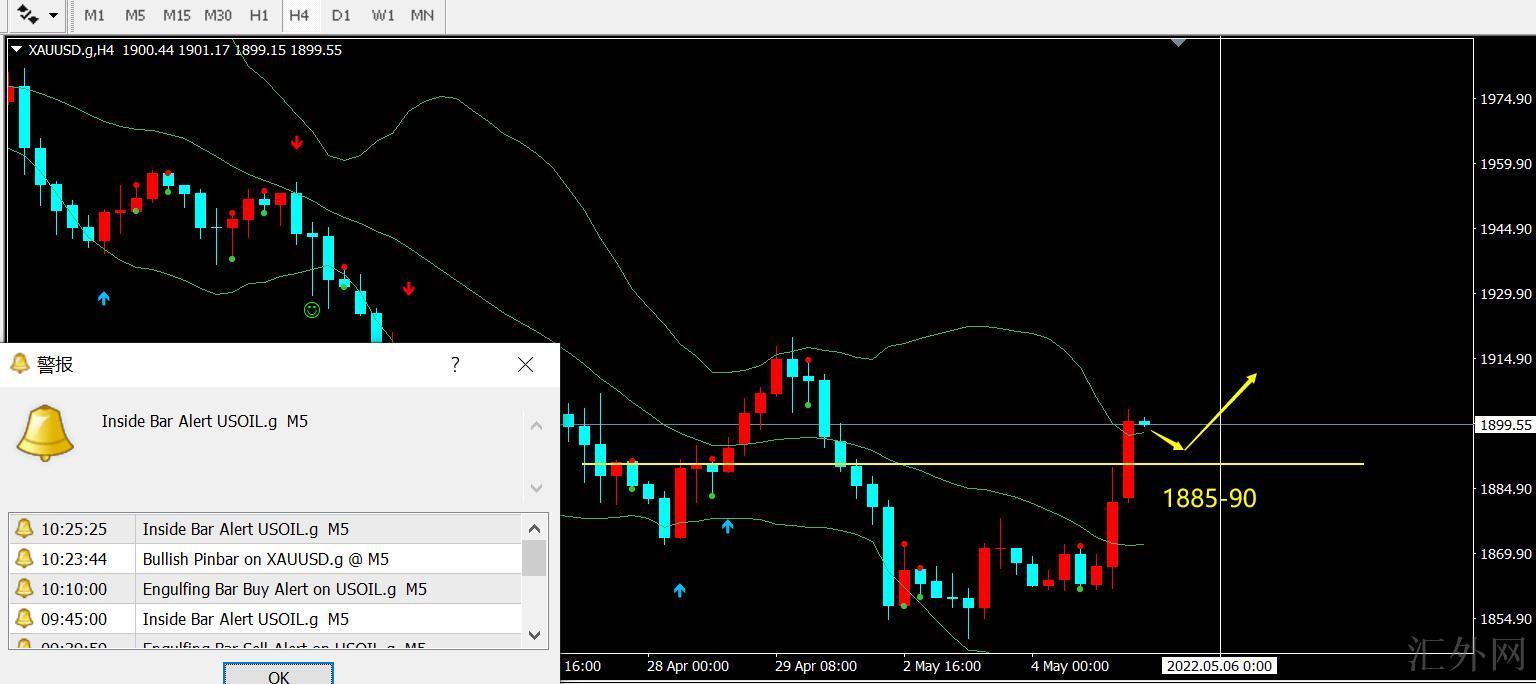Expand the XAUUSD.g chart title triangle

point(16,50)
